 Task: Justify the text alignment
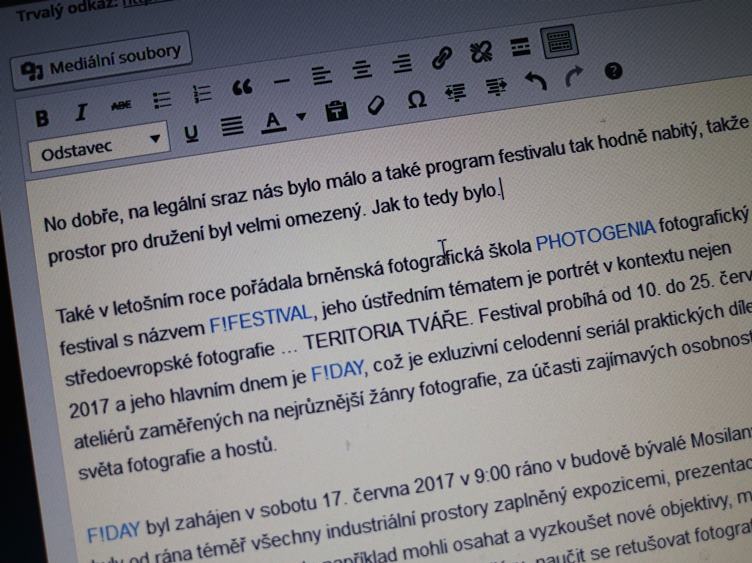tap(232, 126)
